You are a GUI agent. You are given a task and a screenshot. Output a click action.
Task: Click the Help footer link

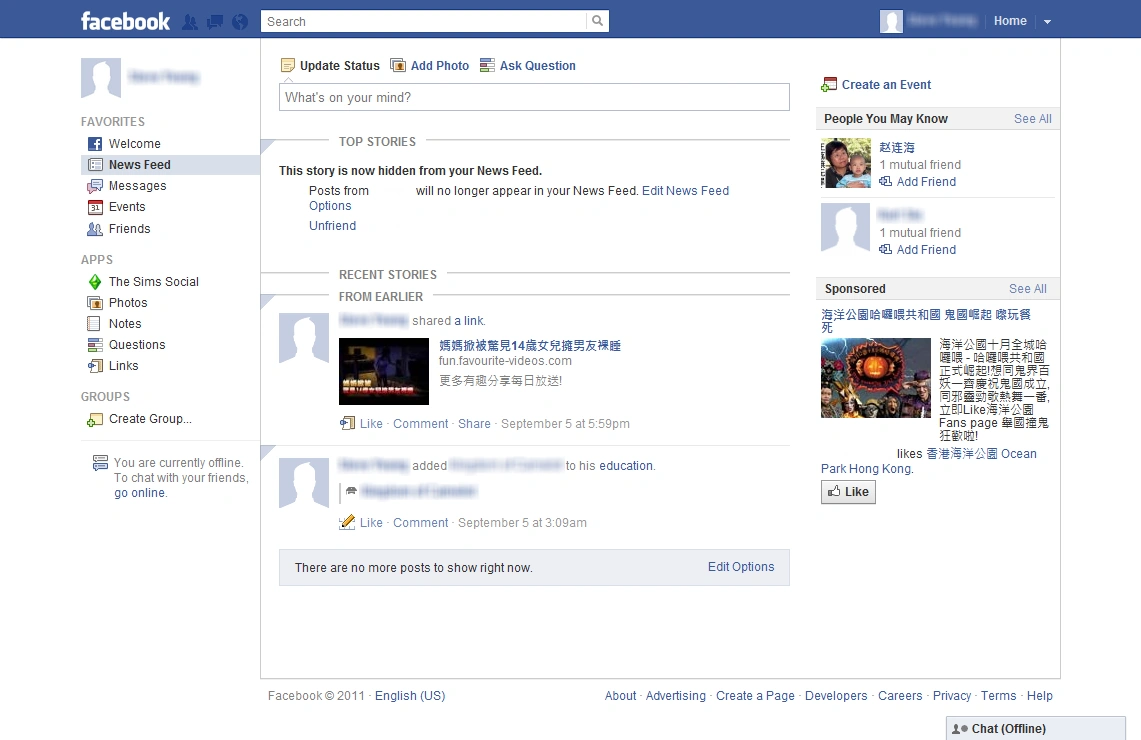coord(1040,696)
